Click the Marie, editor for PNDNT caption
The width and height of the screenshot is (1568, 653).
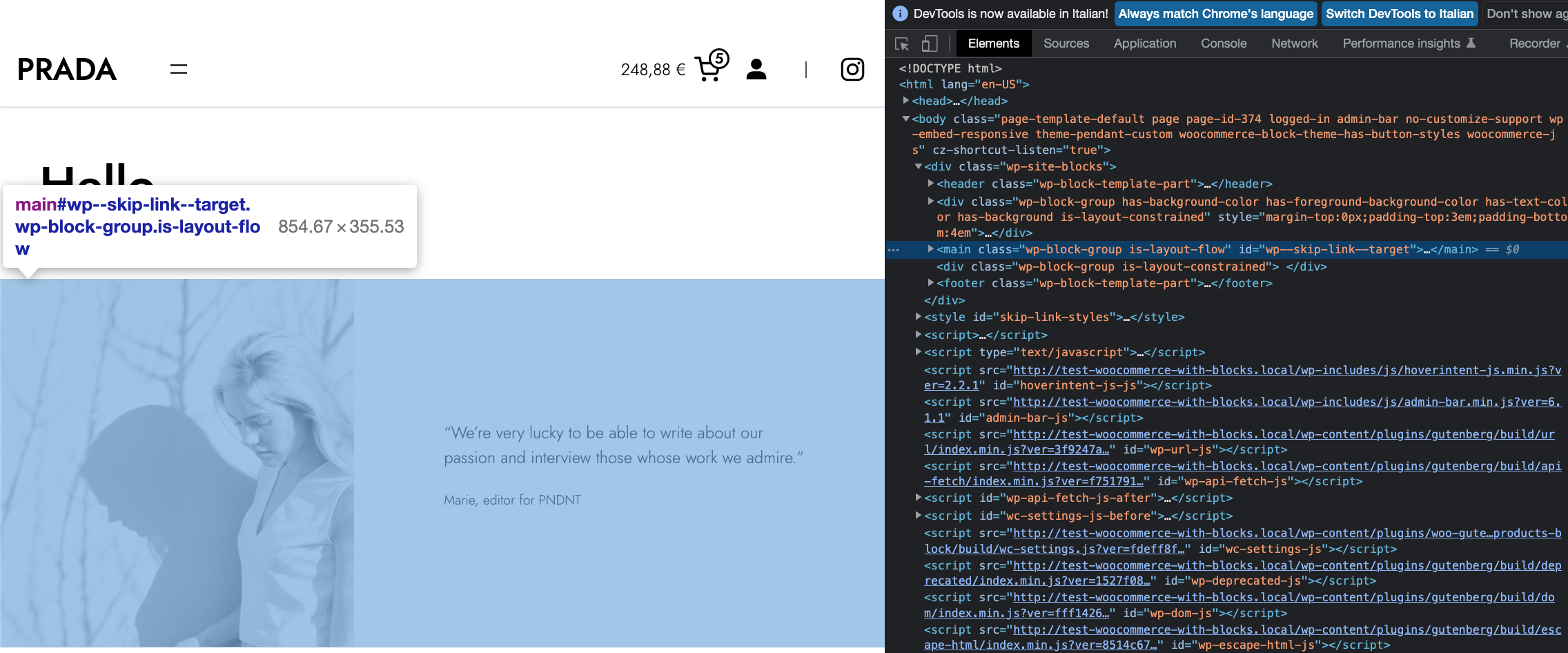point(513,500)
